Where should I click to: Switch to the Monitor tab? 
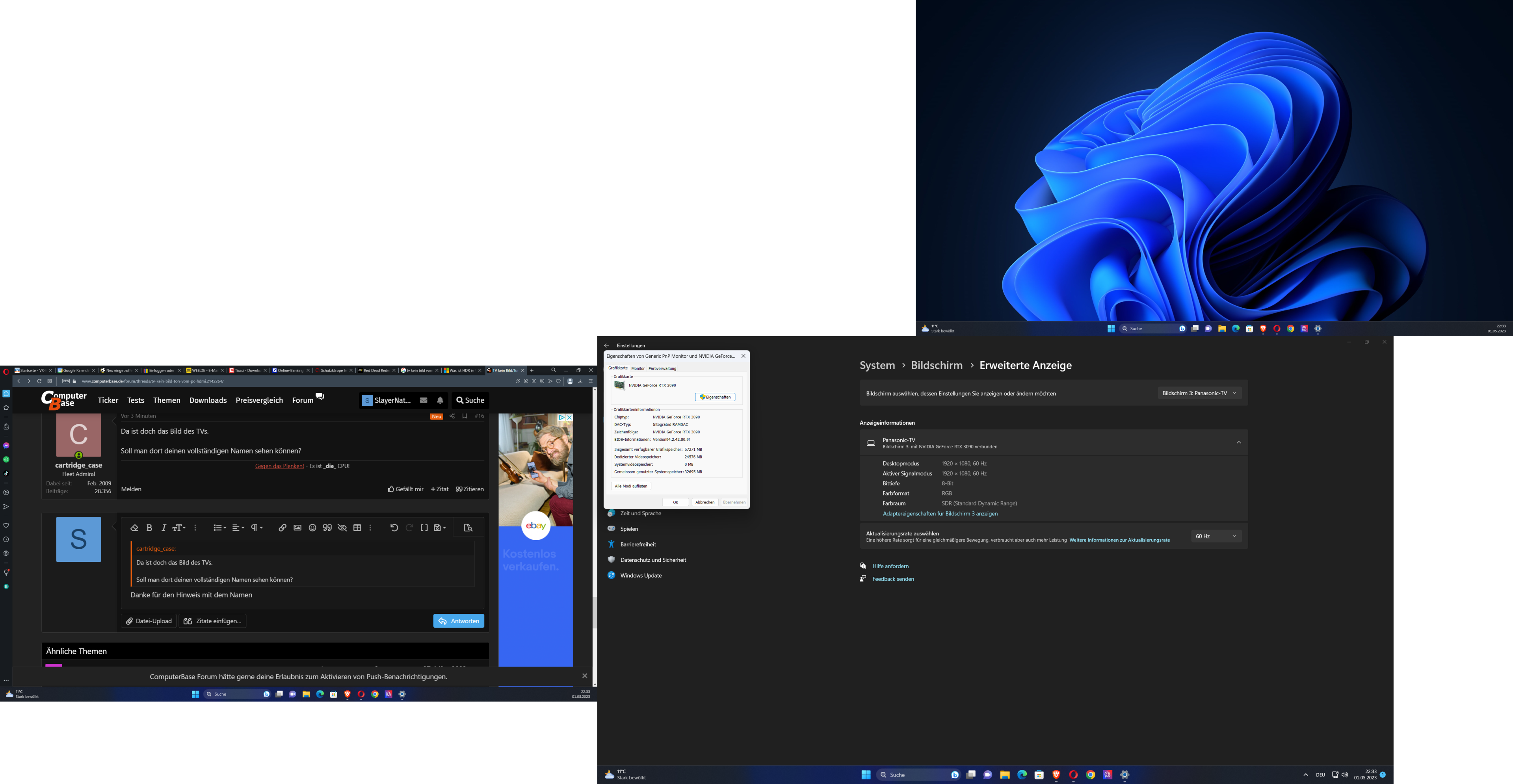[638, 369]
